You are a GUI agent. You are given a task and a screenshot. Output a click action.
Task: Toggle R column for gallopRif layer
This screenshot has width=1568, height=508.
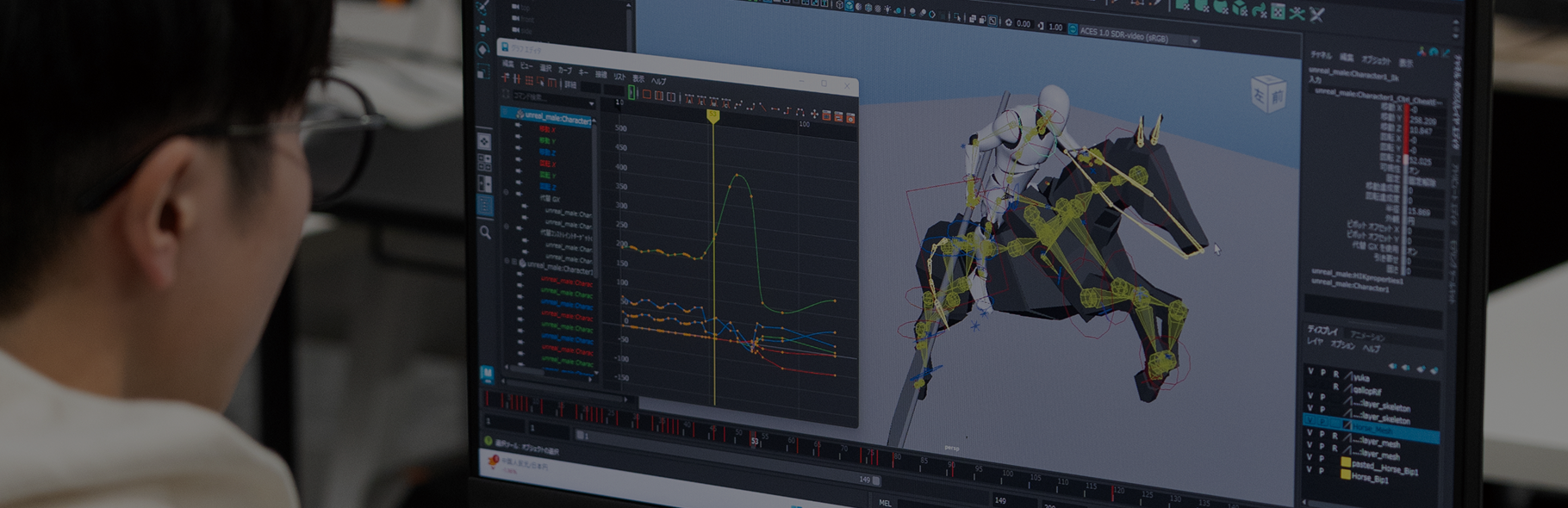point(1336,387)
